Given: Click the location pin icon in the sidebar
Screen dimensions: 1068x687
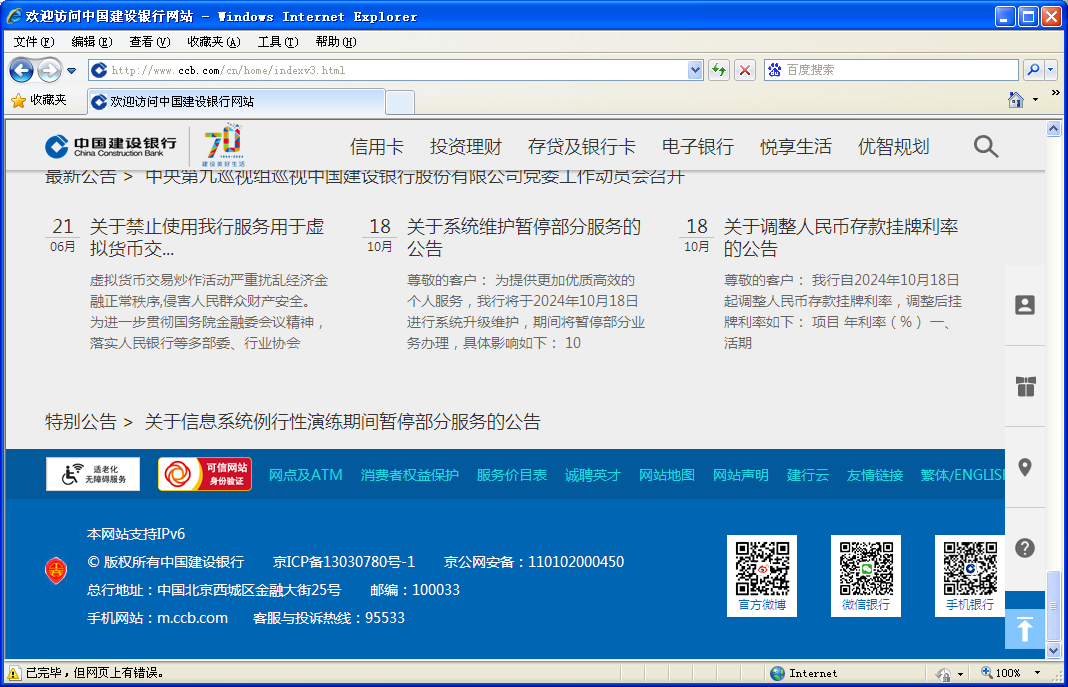Looking at the screenshot, I should pos(1025,467).
